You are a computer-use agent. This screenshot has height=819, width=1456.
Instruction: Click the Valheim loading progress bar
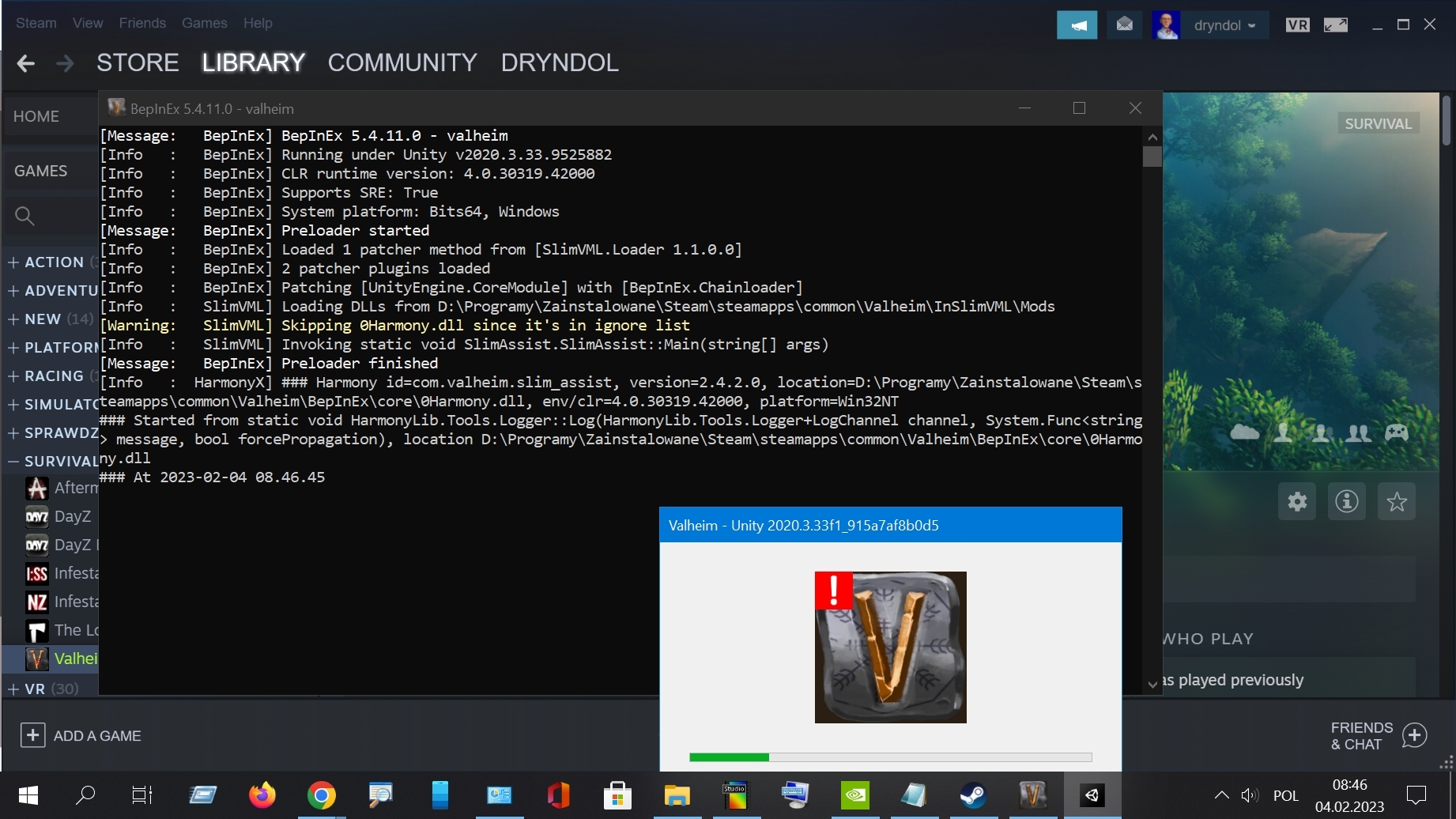[890, 757]
